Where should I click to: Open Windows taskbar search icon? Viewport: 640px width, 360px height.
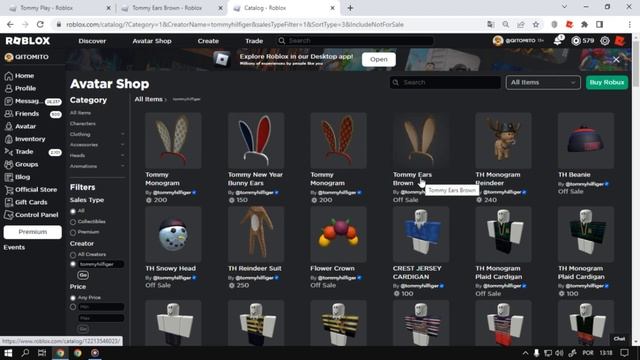coord(25,353)
